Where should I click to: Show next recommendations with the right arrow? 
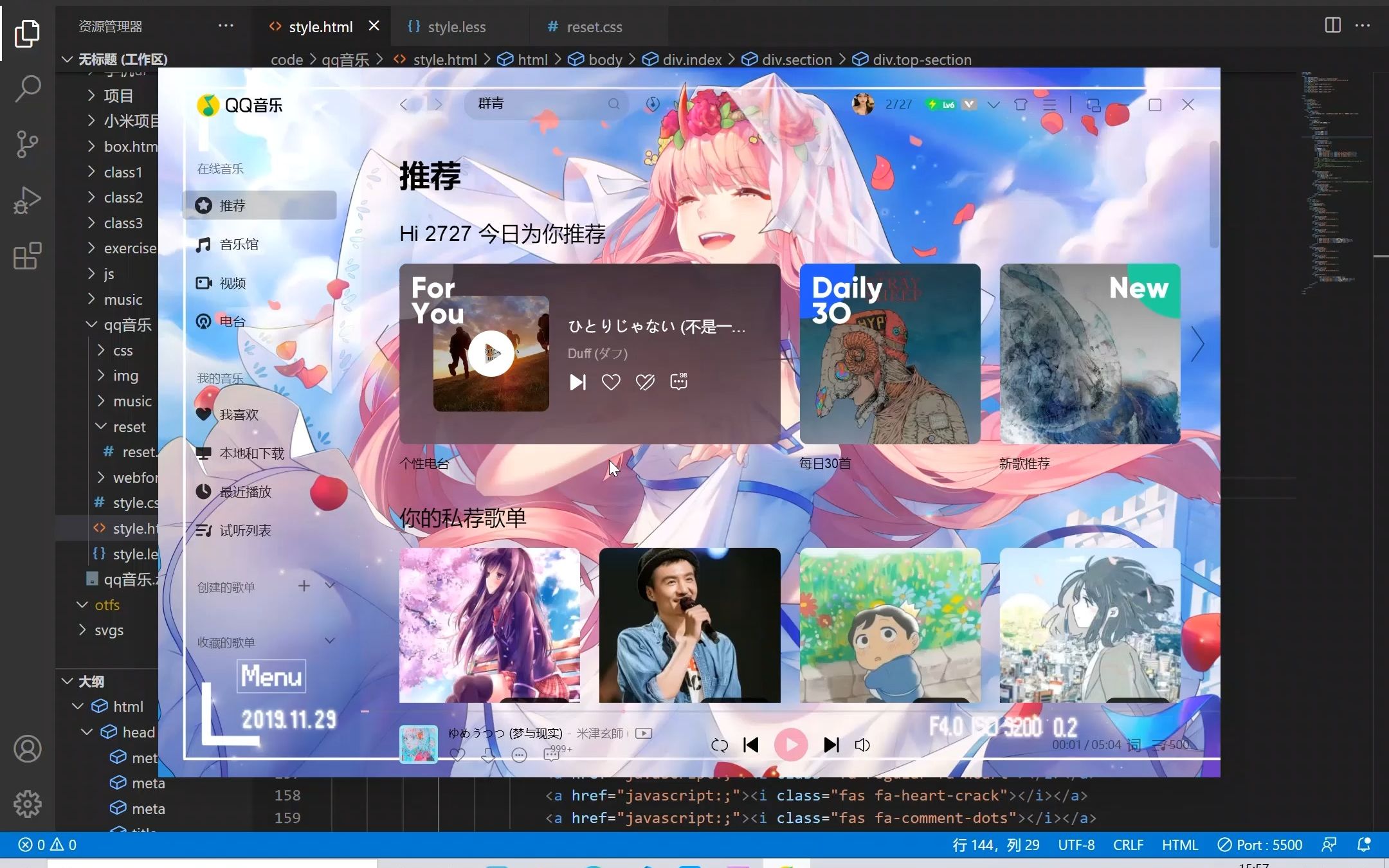(x=1197, y=345)
